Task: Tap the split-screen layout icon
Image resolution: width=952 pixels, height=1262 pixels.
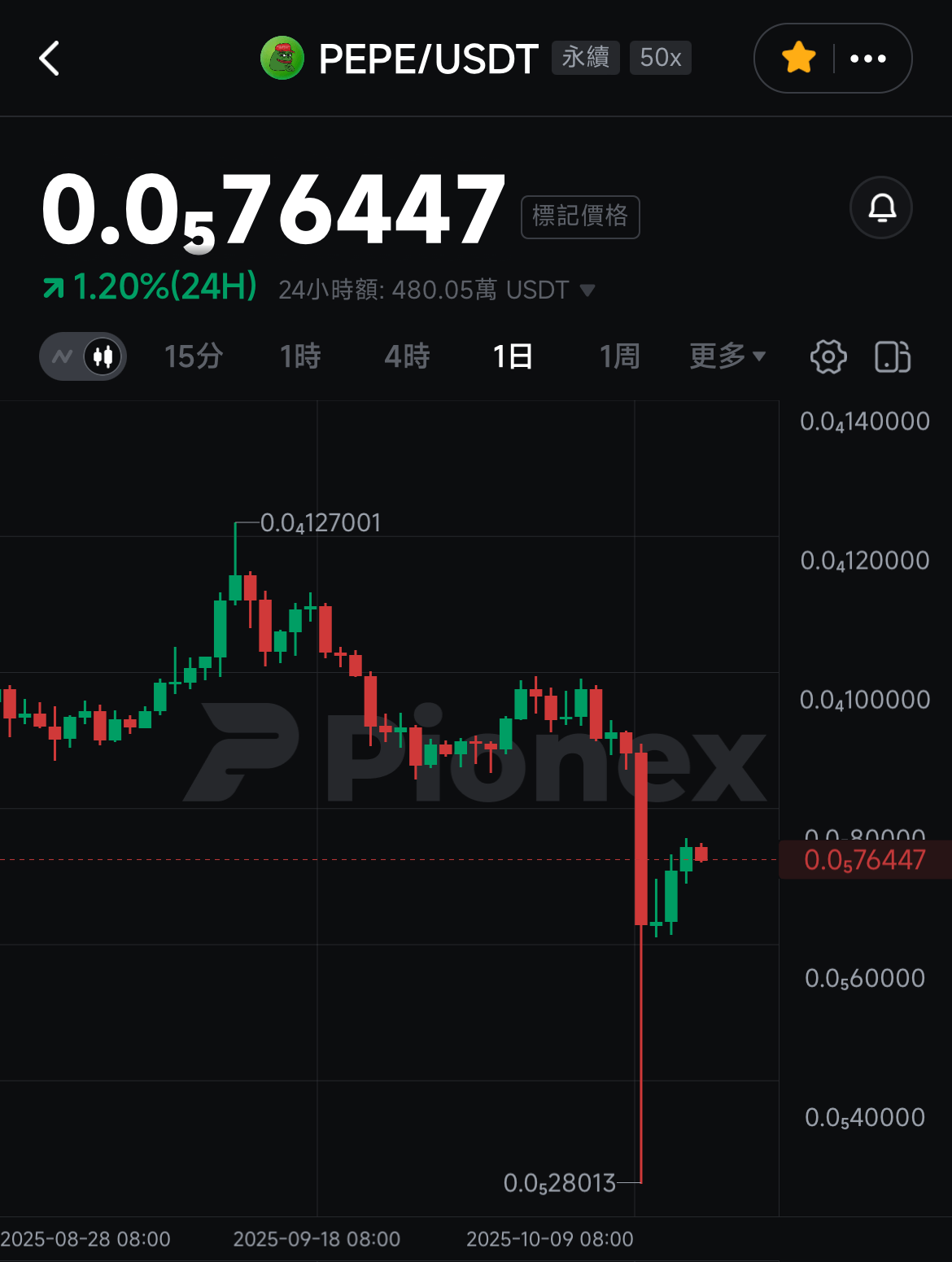Action: tap(893, 356)
